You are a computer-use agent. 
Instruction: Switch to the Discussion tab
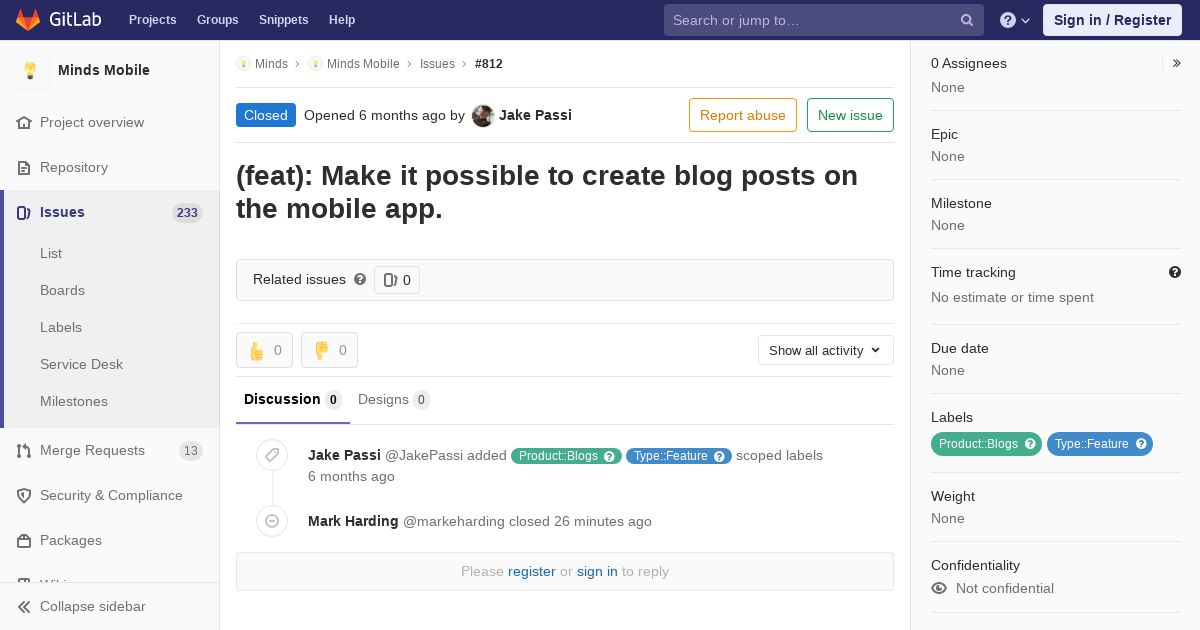pyautogui.click(x=293, y=399)
